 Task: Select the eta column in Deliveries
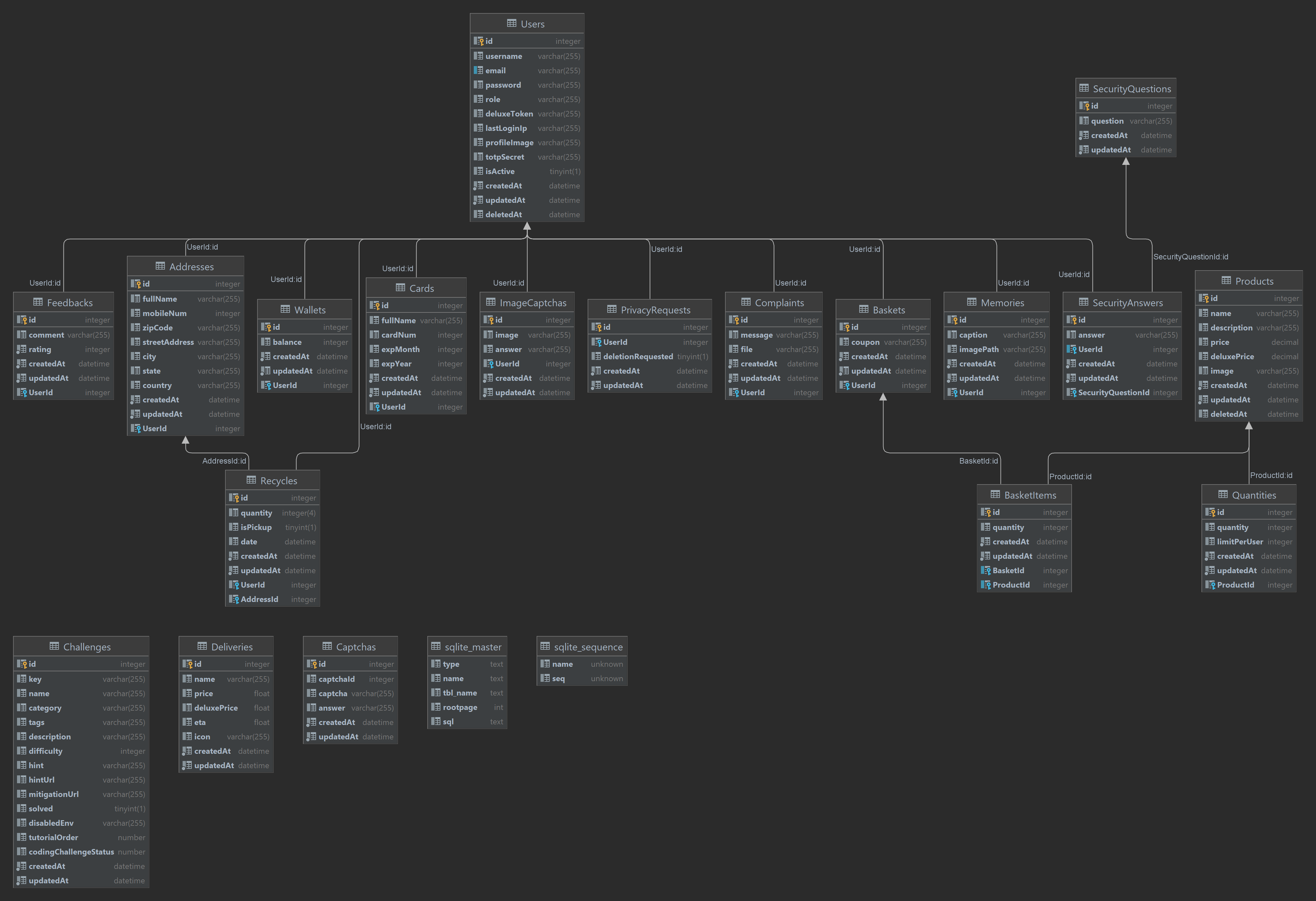226,722
